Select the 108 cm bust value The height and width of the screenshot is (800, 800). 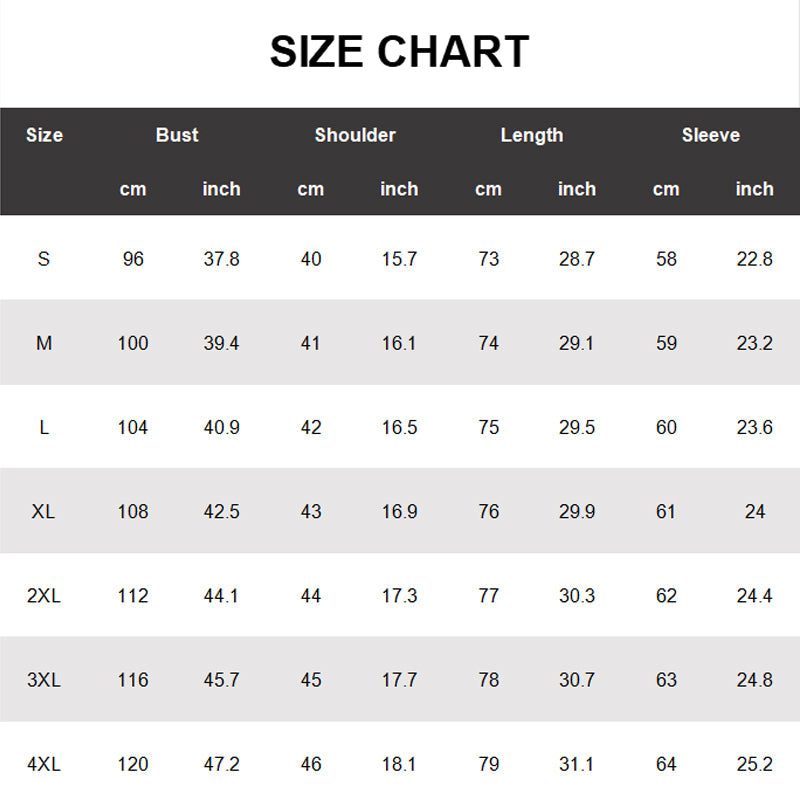tap(133, 511)
